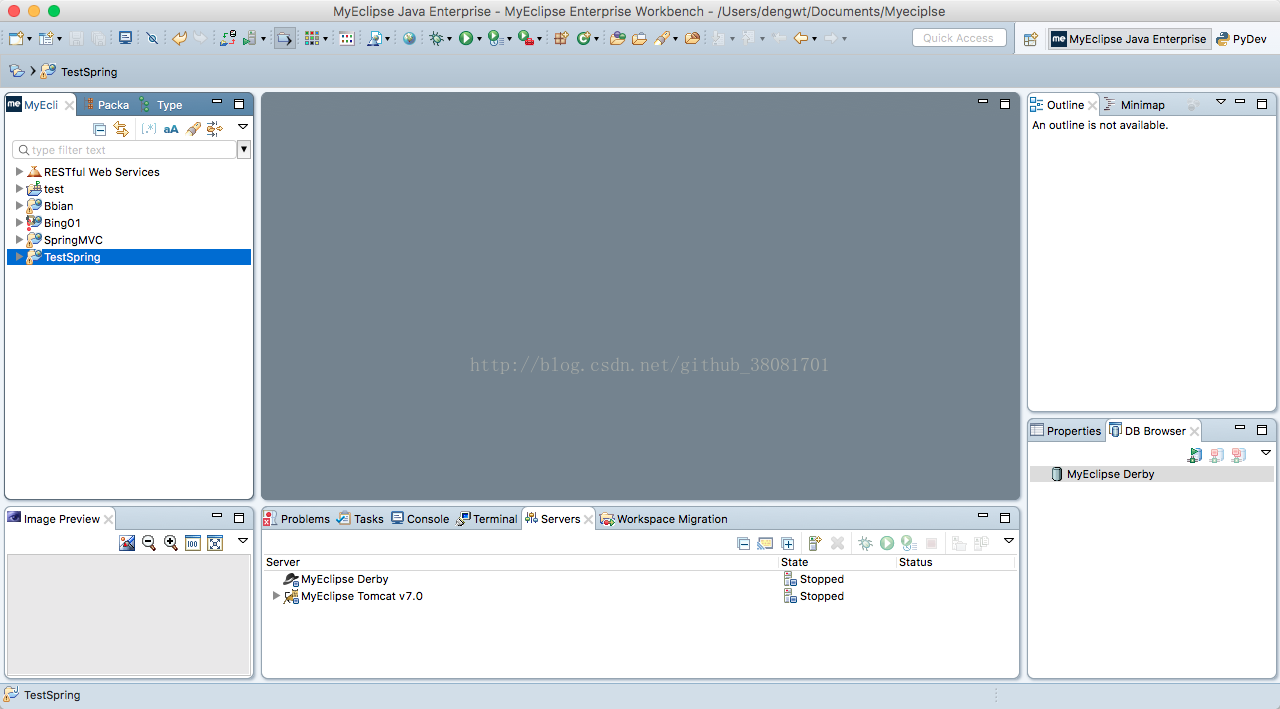1280x709 pixels.
Task: Open the filter text history dropdown
Action: 244,150
